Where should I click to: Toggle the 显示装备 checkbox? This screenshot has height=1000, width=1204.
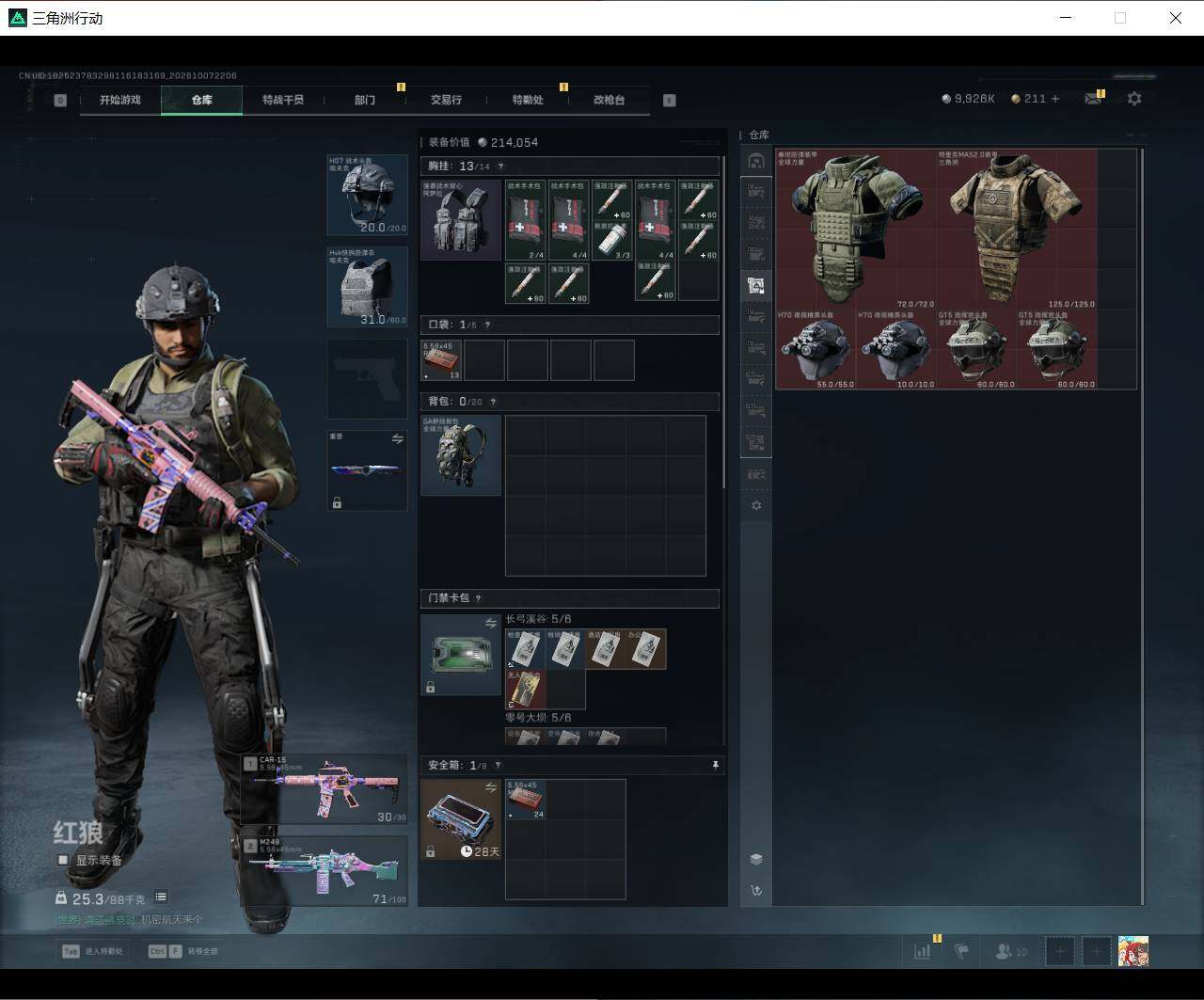pos(63,860)
